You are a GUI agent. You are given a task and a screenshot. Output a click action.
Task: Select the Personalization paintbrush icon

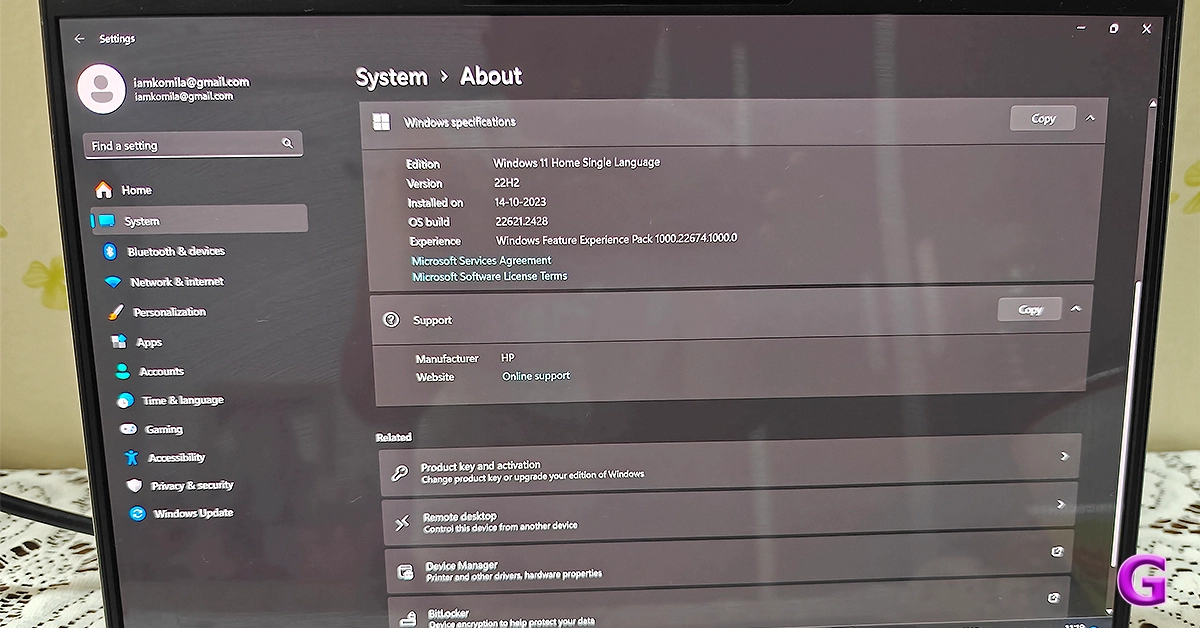(x=115, y=313)
